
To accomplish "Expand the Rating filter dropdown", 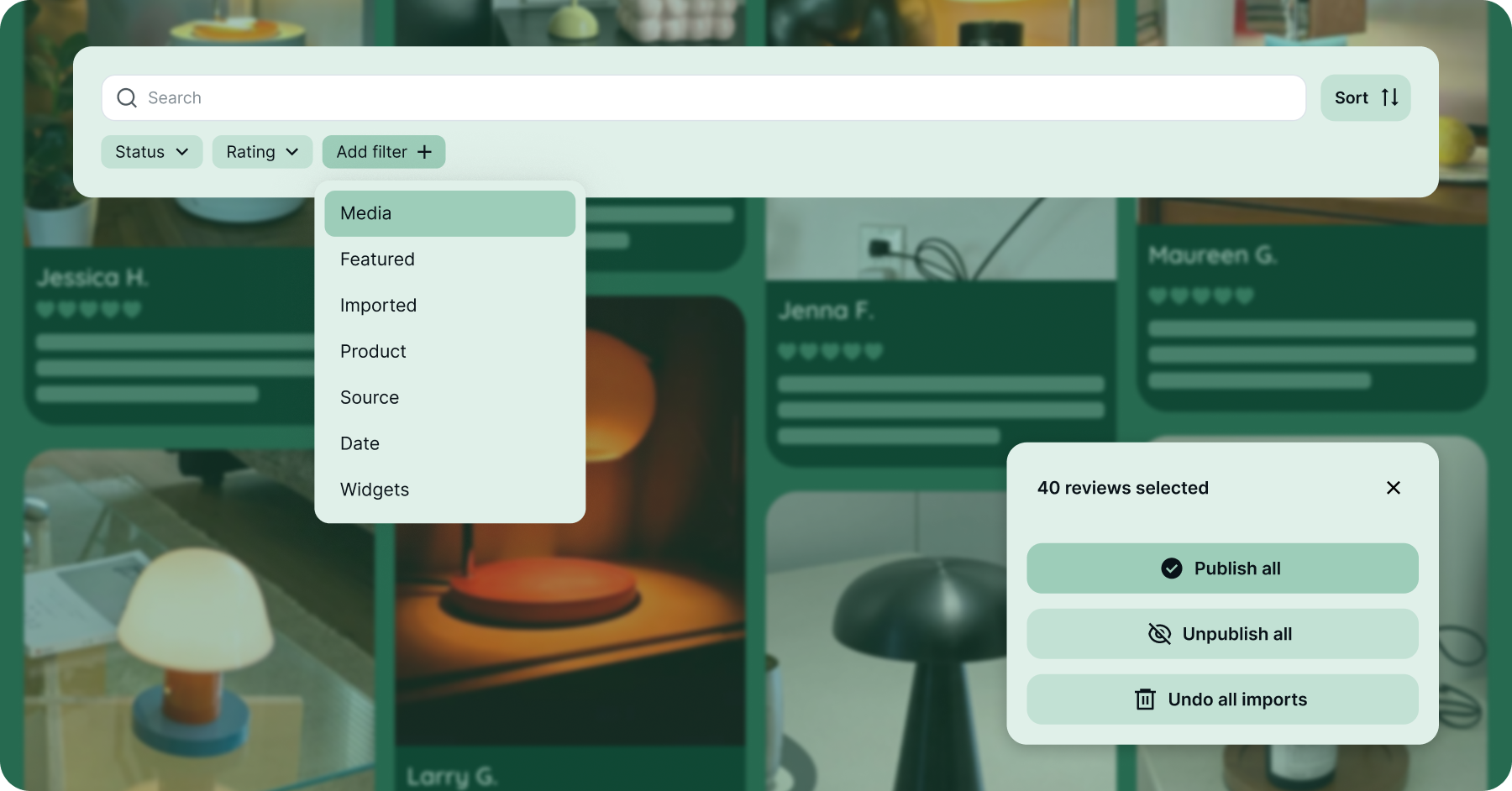I will (x=262, y=152).
